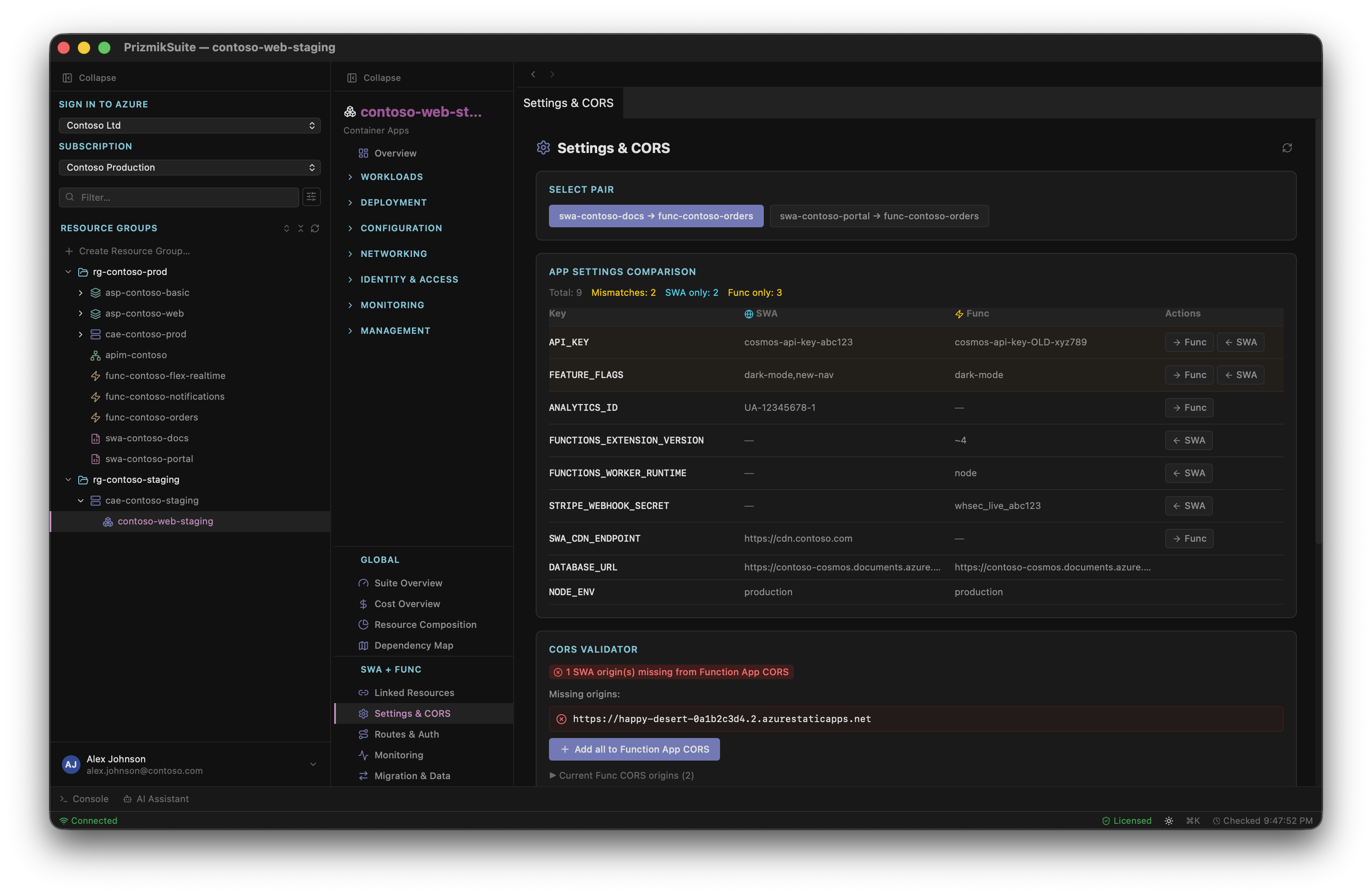The image size is (1372, 895).
Task: Collapse the rg-contoso-prod resource group
Action: click(x=68, y=272)
